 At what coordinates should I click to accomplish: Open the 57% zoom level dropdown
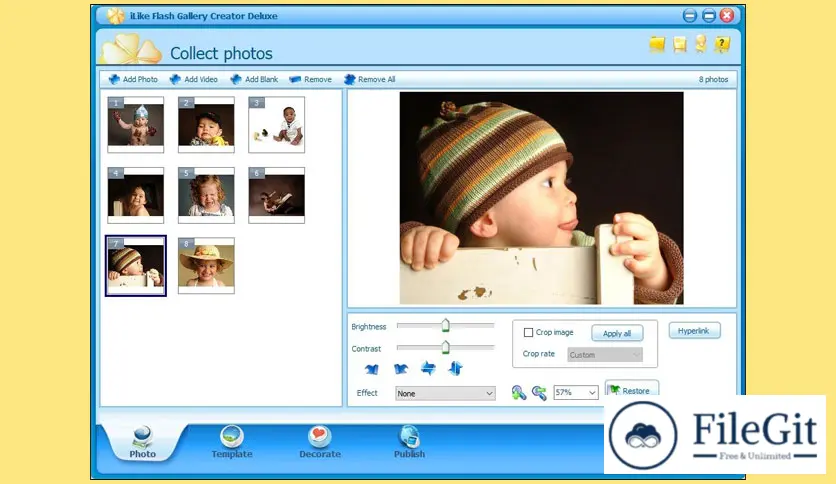tap(575, 392)
